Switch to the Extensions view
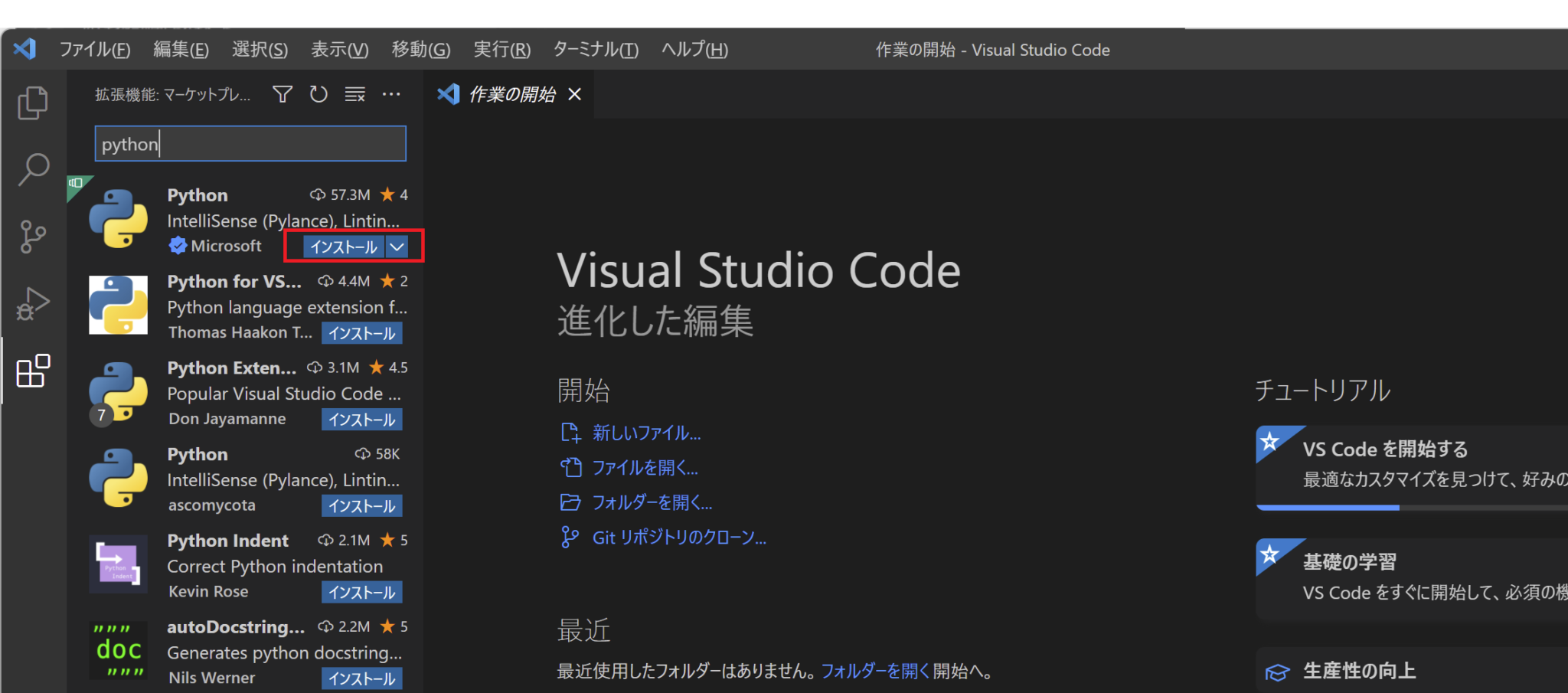1568x693 pixels. click(32, 371)
